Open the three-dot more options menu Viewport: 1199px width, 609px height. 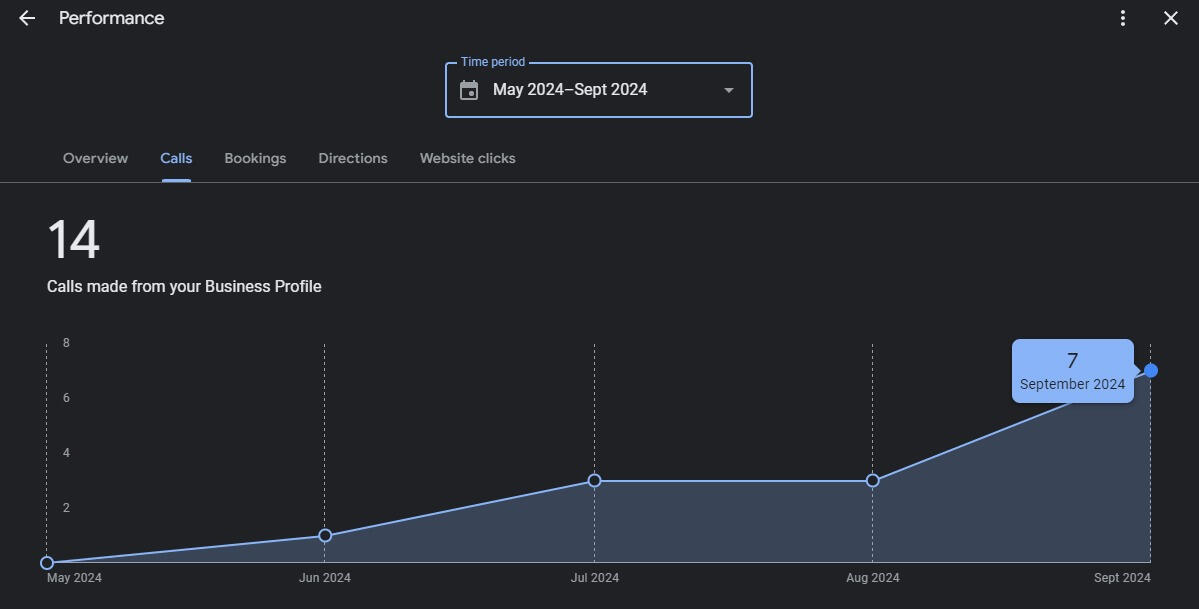1123,18
